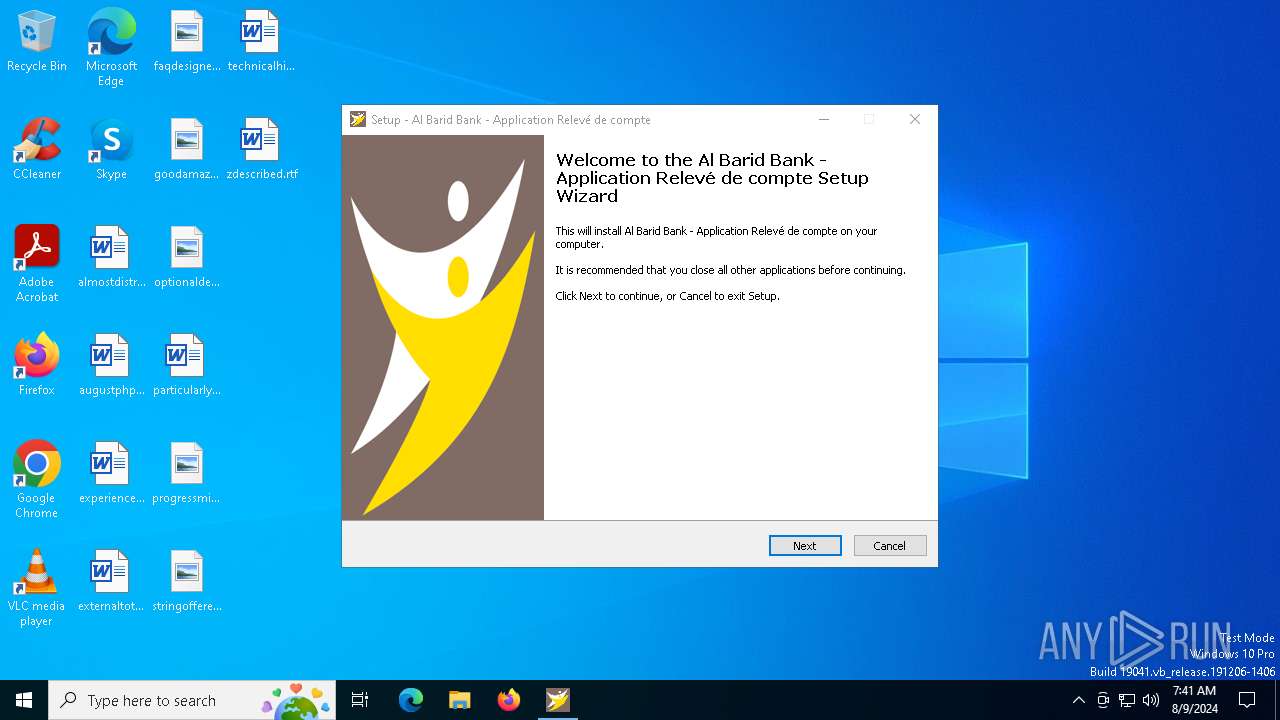
Task: Click Next in the setup wizard
Action: pyautogui.click(x=805, y=545)
